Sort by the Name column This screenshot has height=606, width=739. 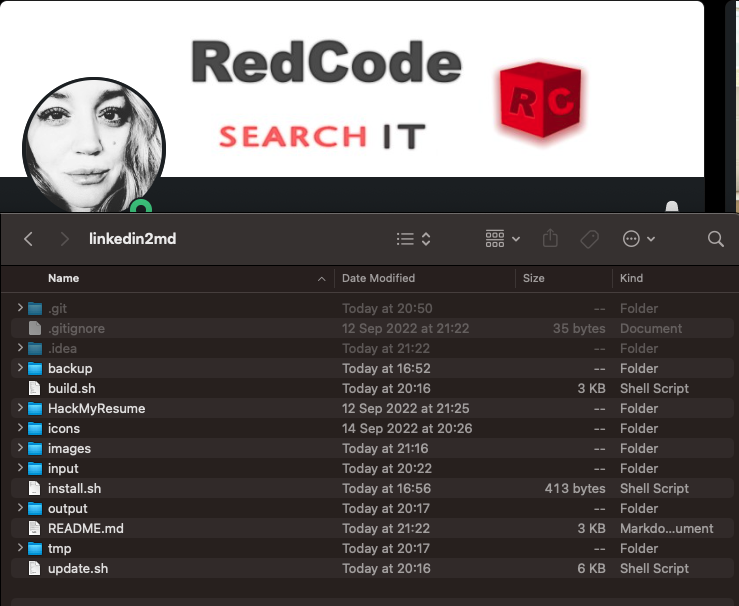click(x=64, y=278)
